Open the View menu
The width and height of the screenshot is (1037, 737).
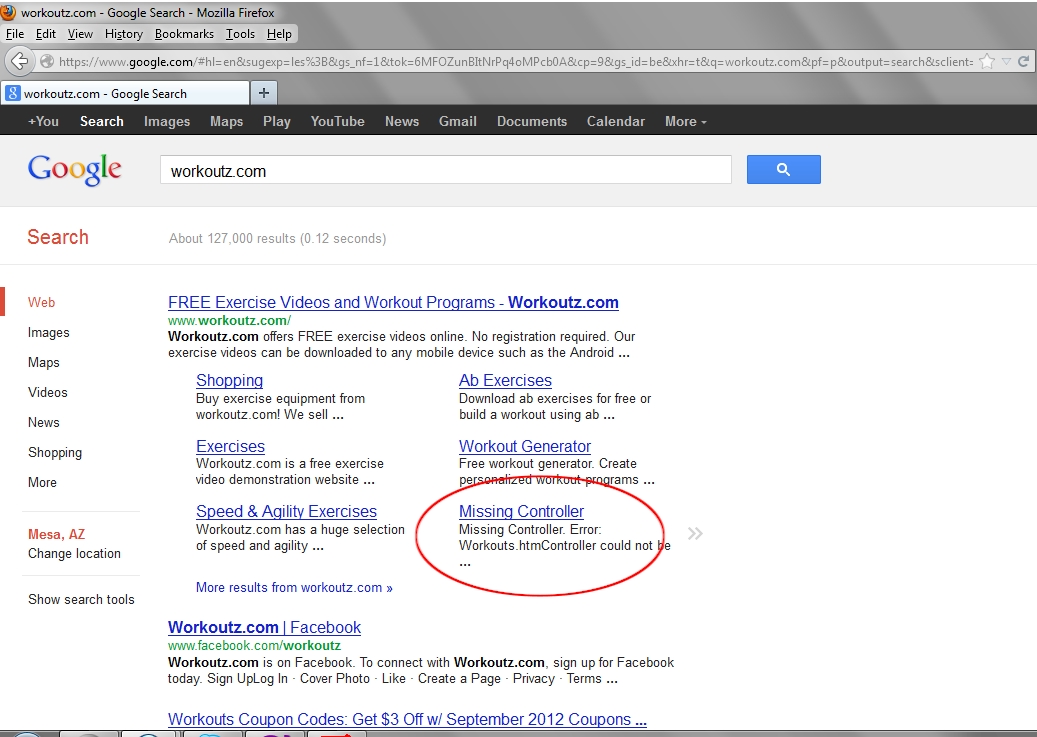80,34
